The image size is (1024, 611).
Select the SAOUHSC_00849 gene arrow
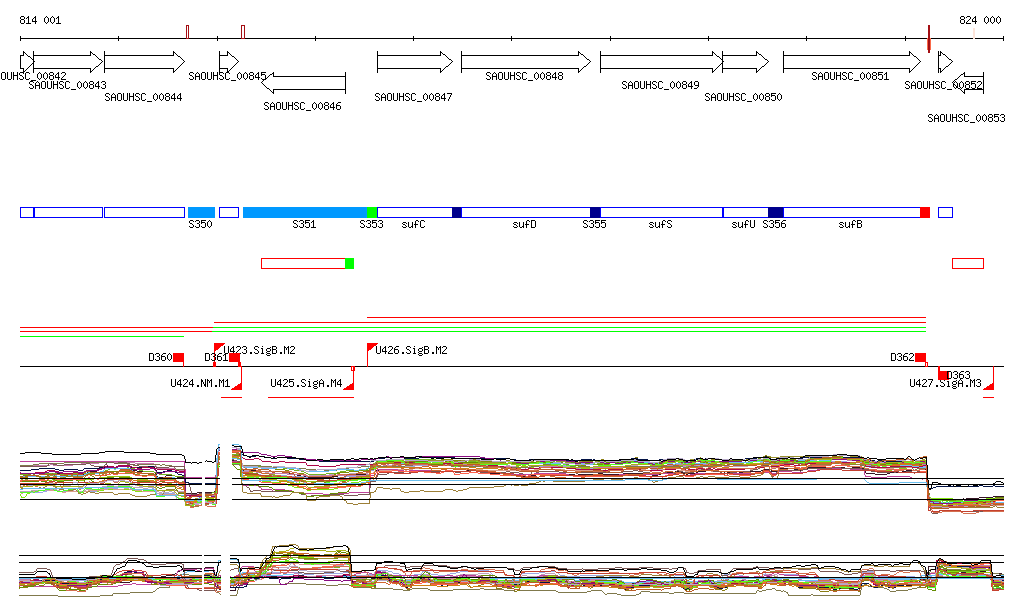(x=660, y=62)
